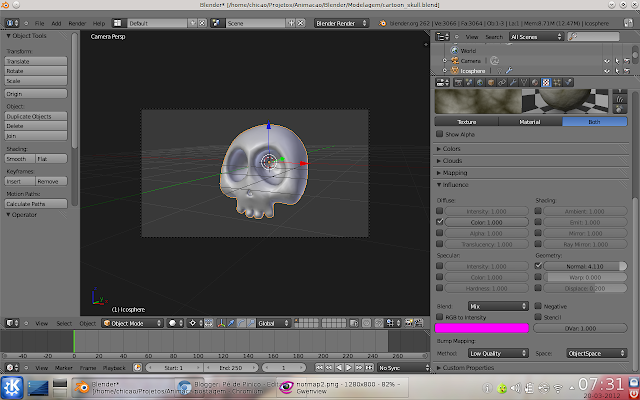Click the OpenGL render image icon

(409, 323)
